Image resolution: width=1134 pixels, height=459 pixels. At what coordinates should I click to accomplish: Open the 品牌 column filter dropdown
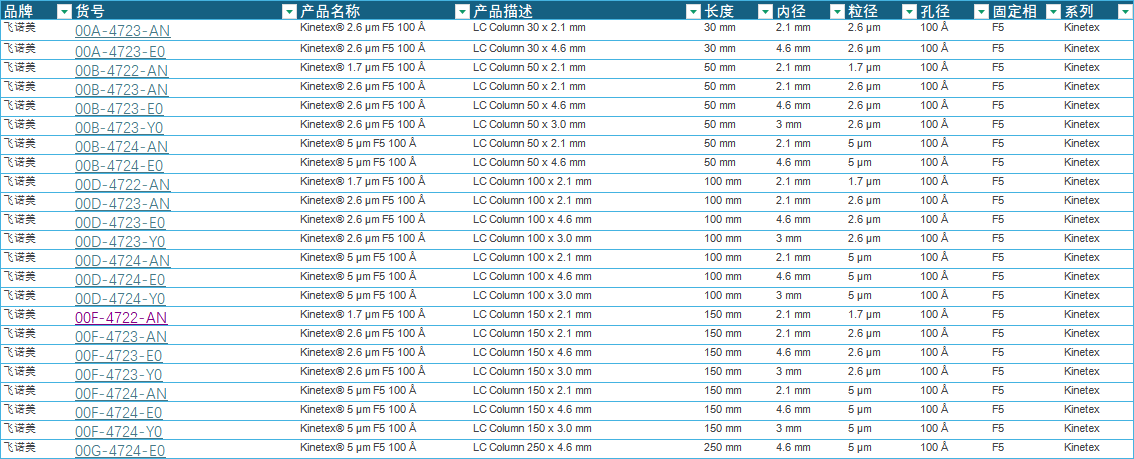[64, 11]
